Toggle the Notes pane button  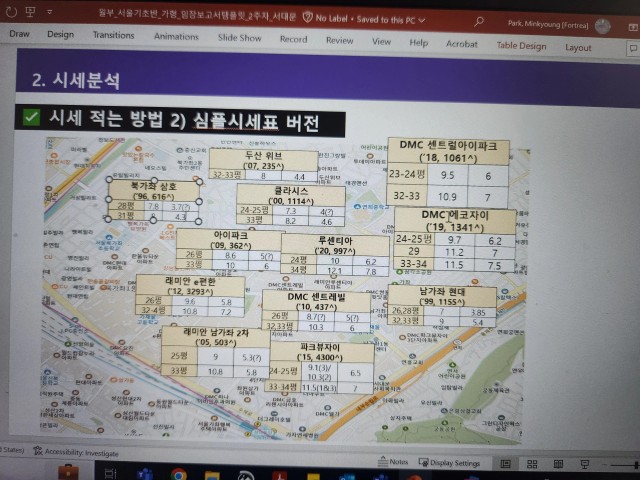point(393,462)
